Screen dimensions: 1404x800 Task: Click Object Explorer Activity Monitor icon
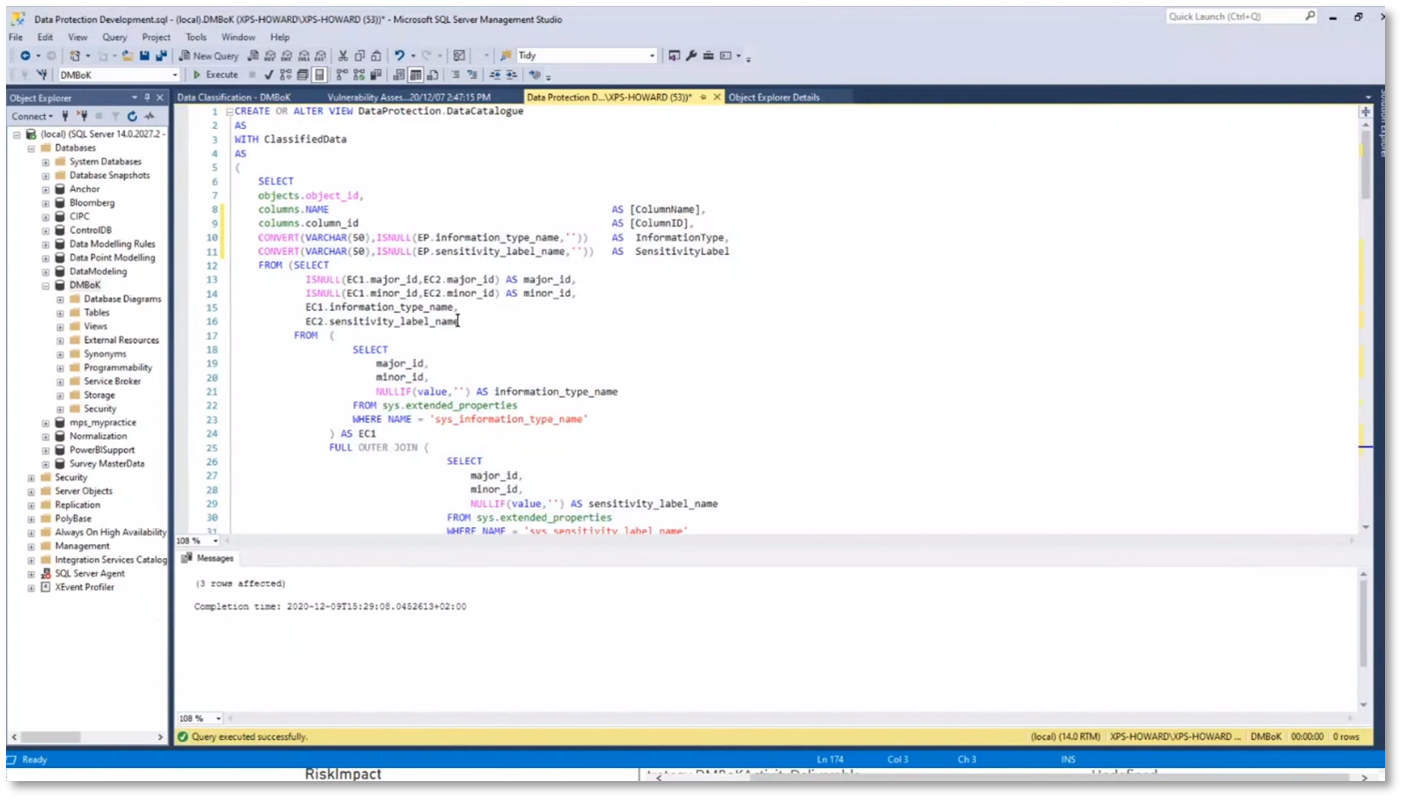pyautogui.click(x=149, y=116)
